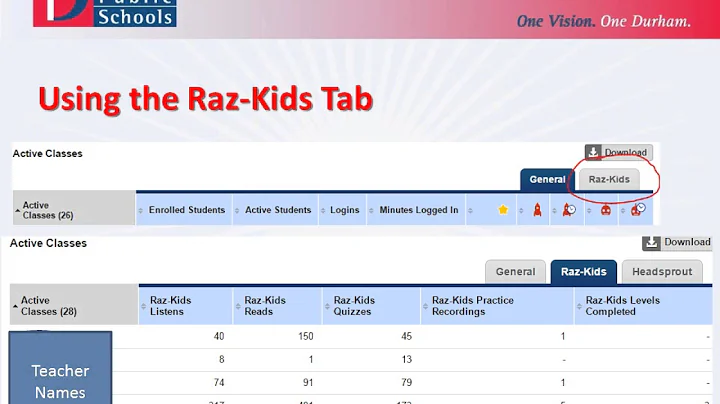Click Download button of the upper table
This screenshot has width=720, height=404.
point(619,152)
